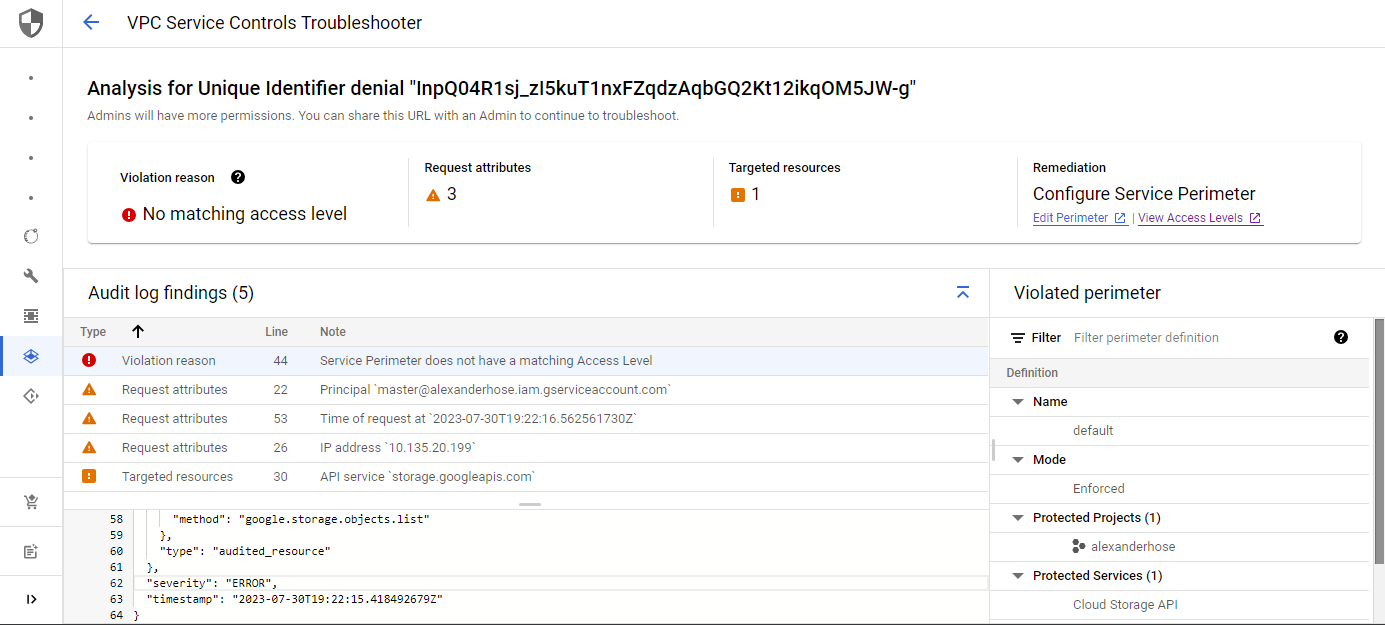Click the default perimeter name value
1385x625 pixels.
click(1093, 431)
